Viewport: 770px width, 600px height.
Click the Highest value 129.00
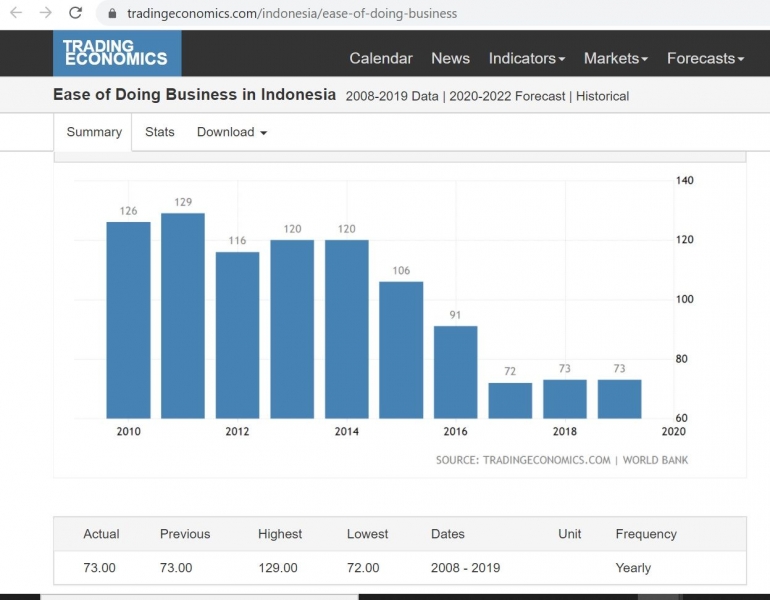tap(277, 568)
